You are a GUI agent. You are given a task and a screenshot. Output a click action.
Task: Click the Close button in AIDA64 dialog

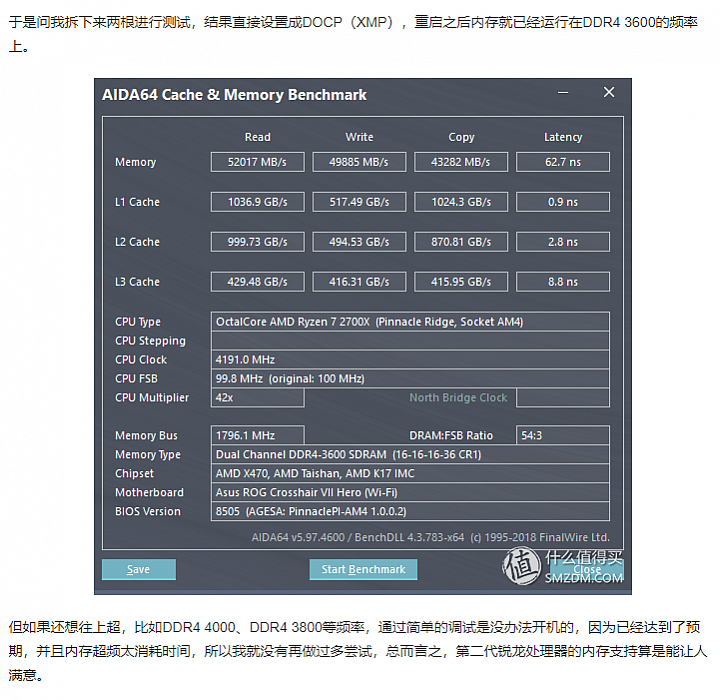(587, 570)
